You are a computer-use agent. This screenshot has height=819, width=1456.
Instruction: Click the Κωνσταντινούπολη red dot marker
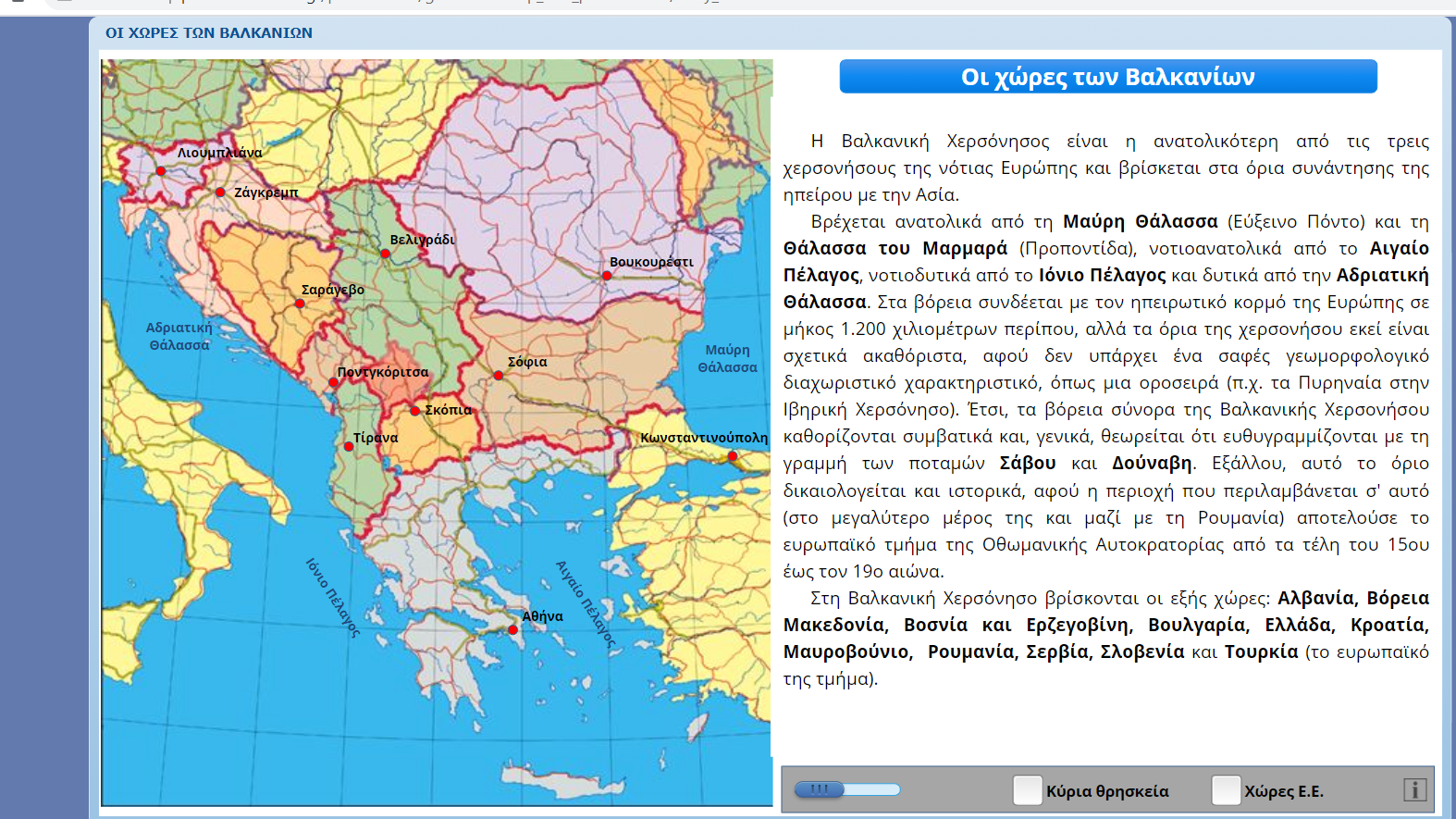tap(732, 456)
